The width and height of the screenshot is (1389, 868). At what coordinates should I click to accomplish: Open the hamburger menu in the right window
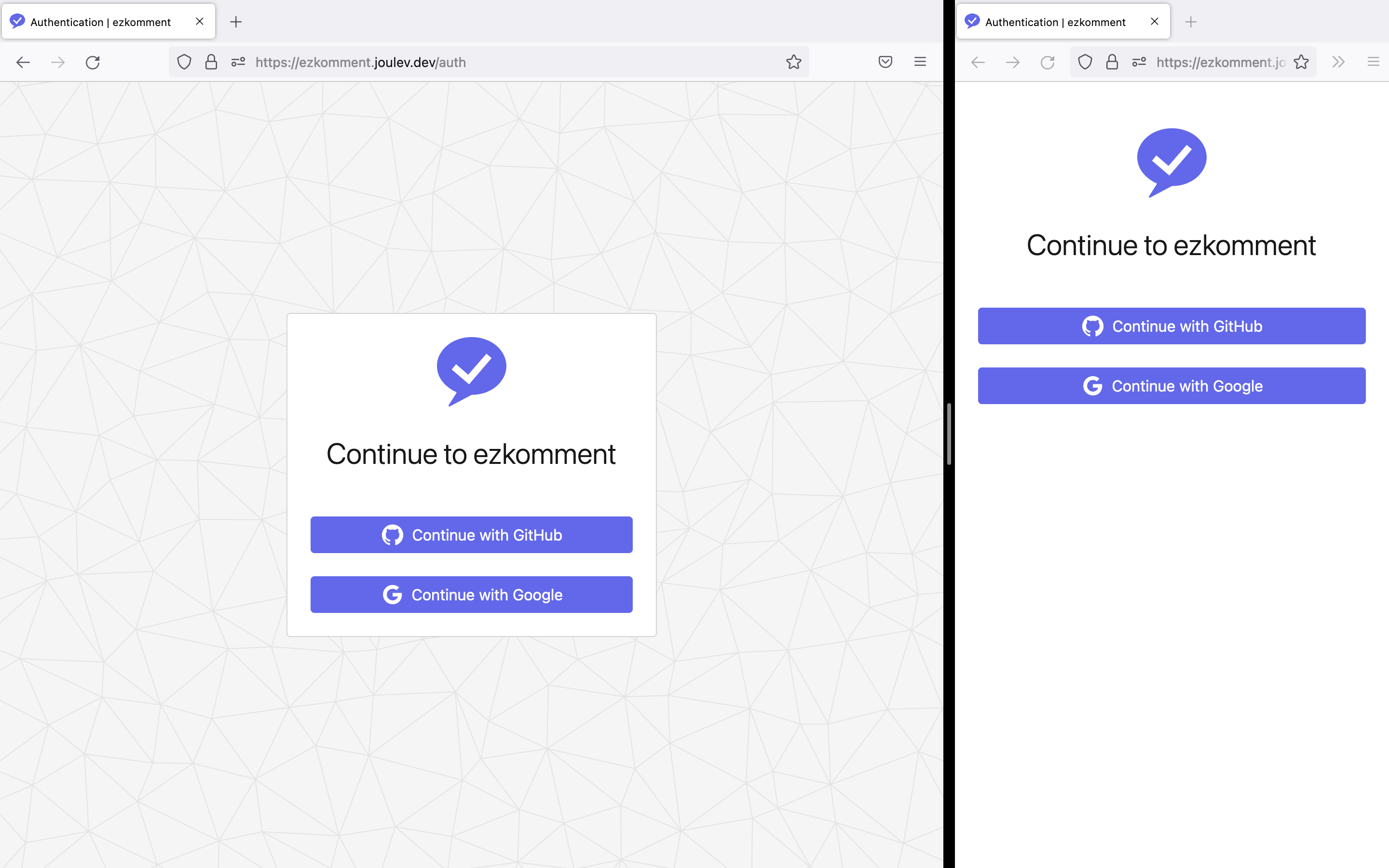pos(1373,62)
